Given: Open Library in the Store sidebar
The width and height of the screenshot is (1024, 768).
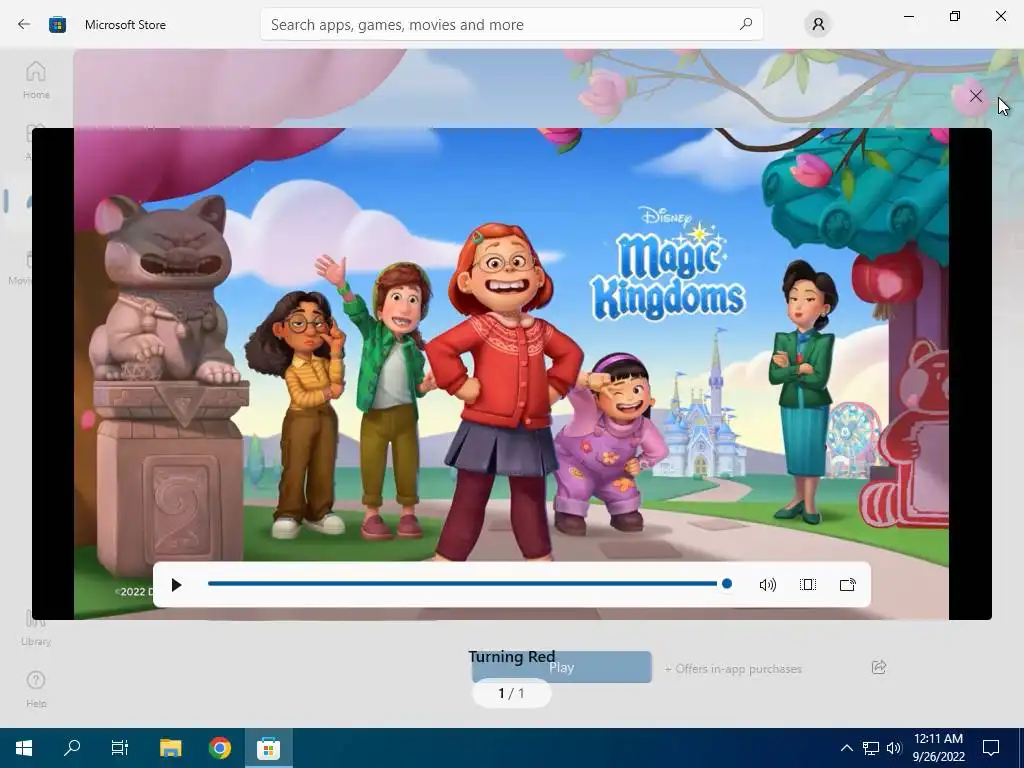Looking at the screenshot, I should tap(36, 627).
